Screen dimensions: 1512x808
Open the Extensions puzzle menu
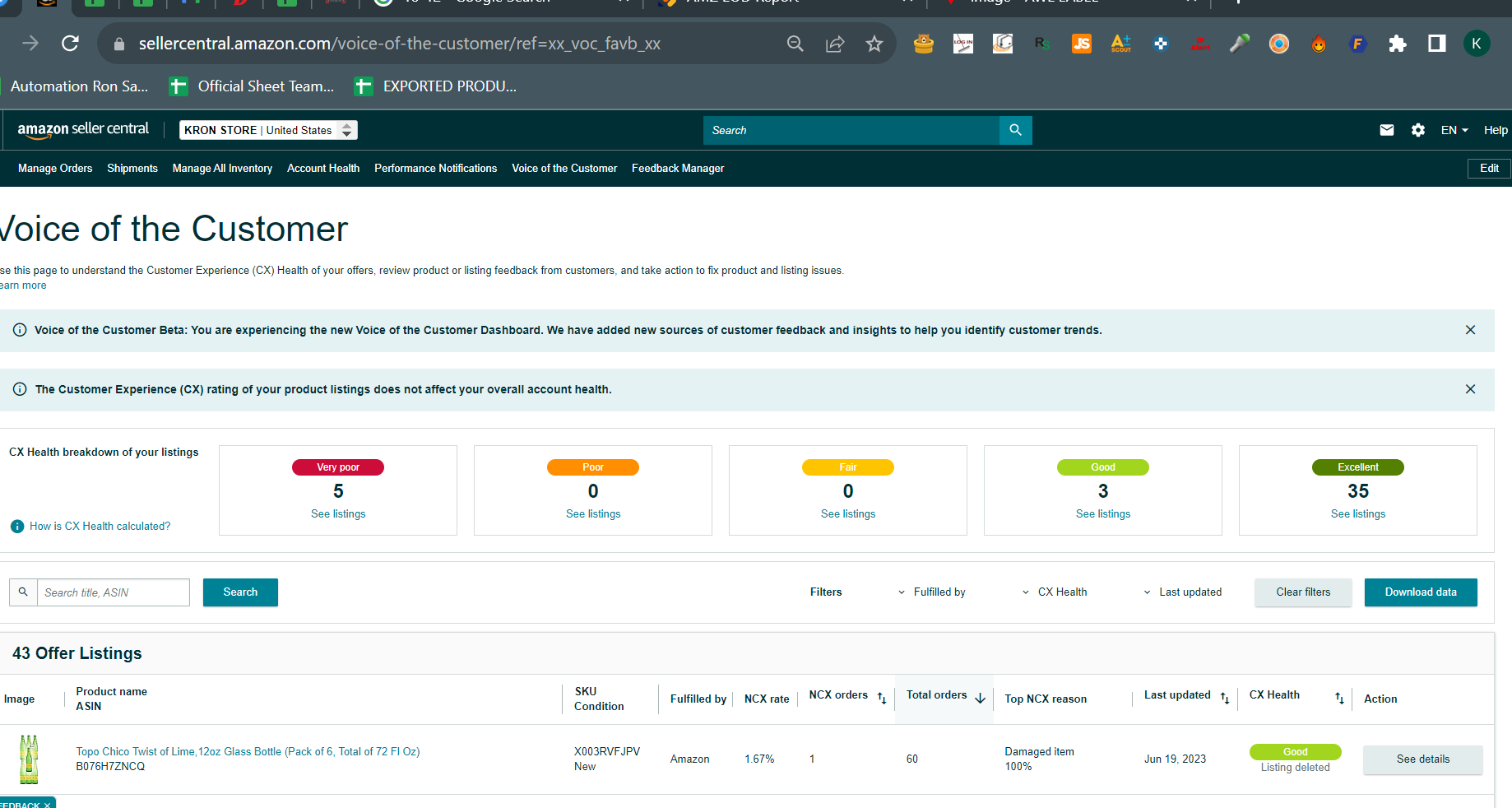tap(1398, 44)
